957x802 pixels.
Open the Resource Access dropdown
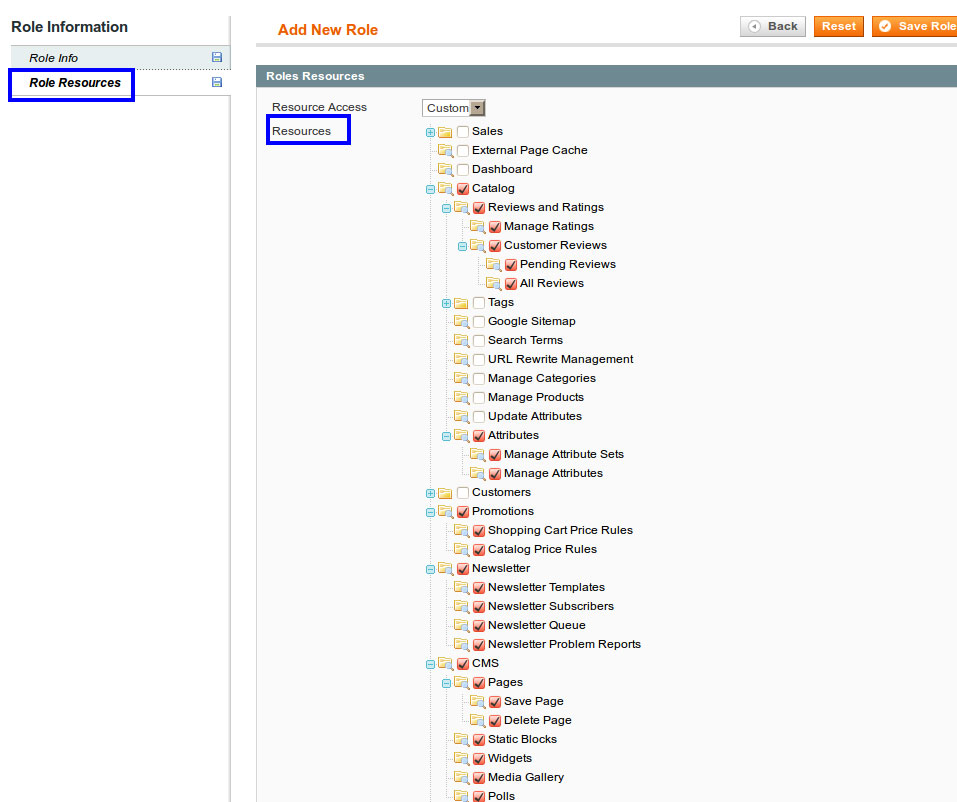pyautogui.click(x=455, y=108)
